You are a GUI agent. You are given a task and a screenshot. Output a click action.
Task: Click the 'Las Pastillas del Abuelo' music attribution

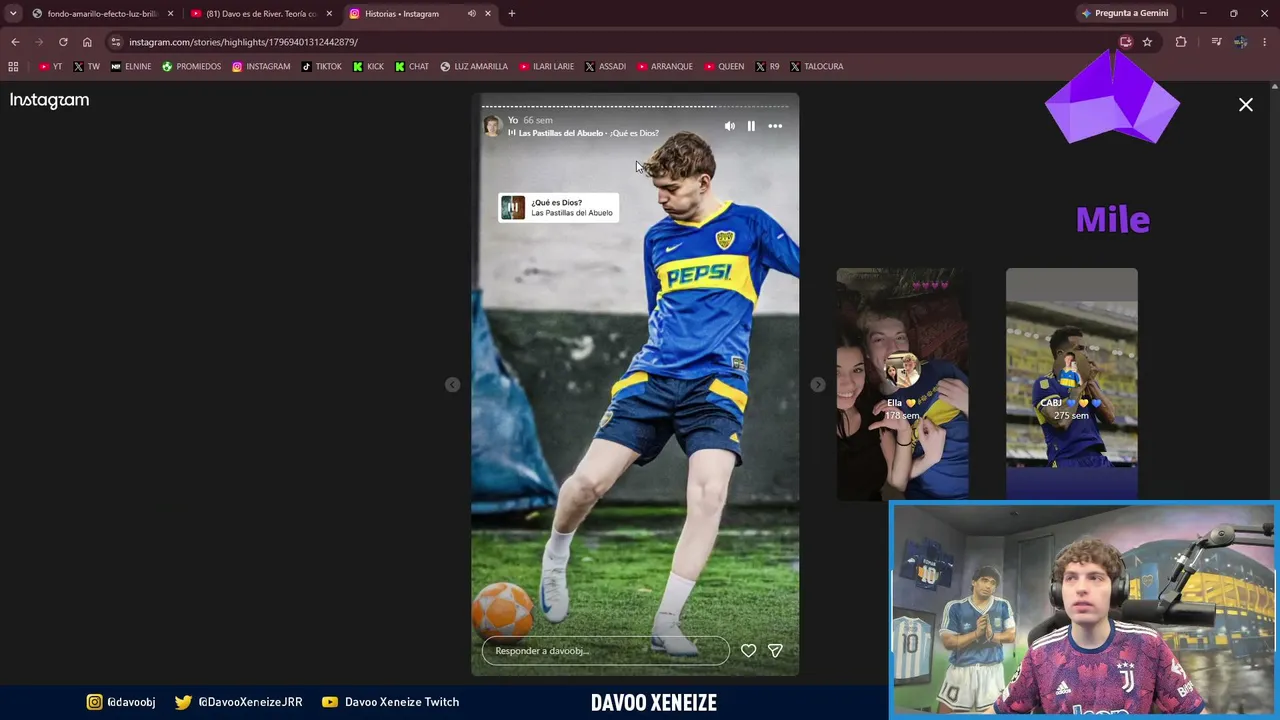561,133
